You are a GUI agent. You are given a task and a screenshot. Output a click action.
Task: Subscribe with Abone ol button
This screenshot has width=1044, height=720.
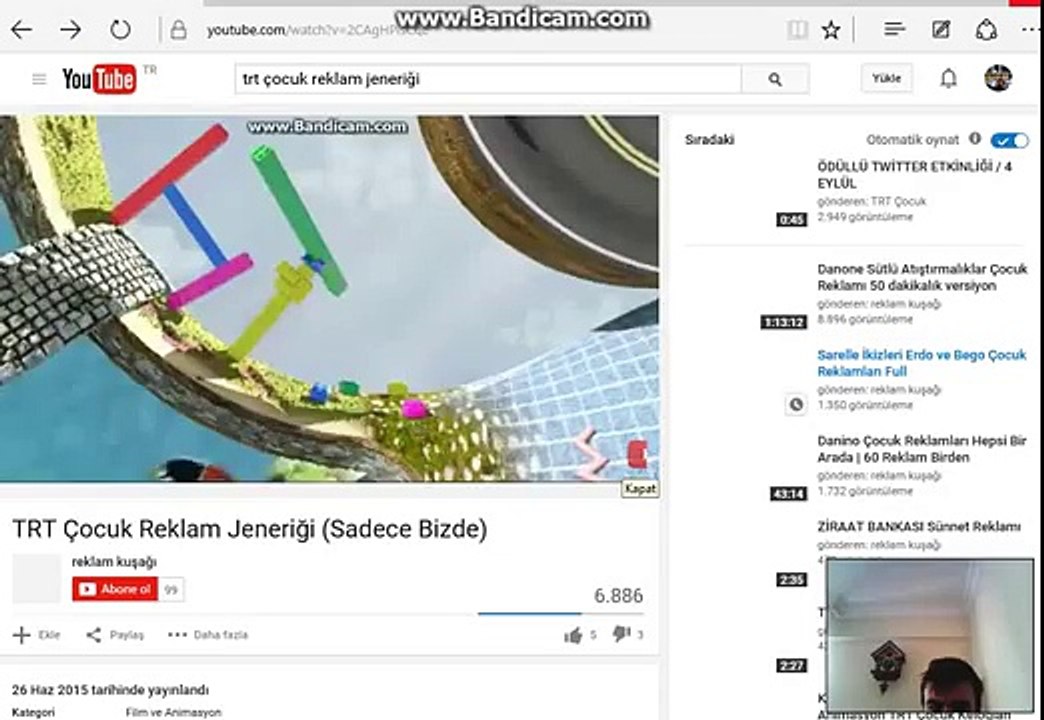[x=115, y=589]
